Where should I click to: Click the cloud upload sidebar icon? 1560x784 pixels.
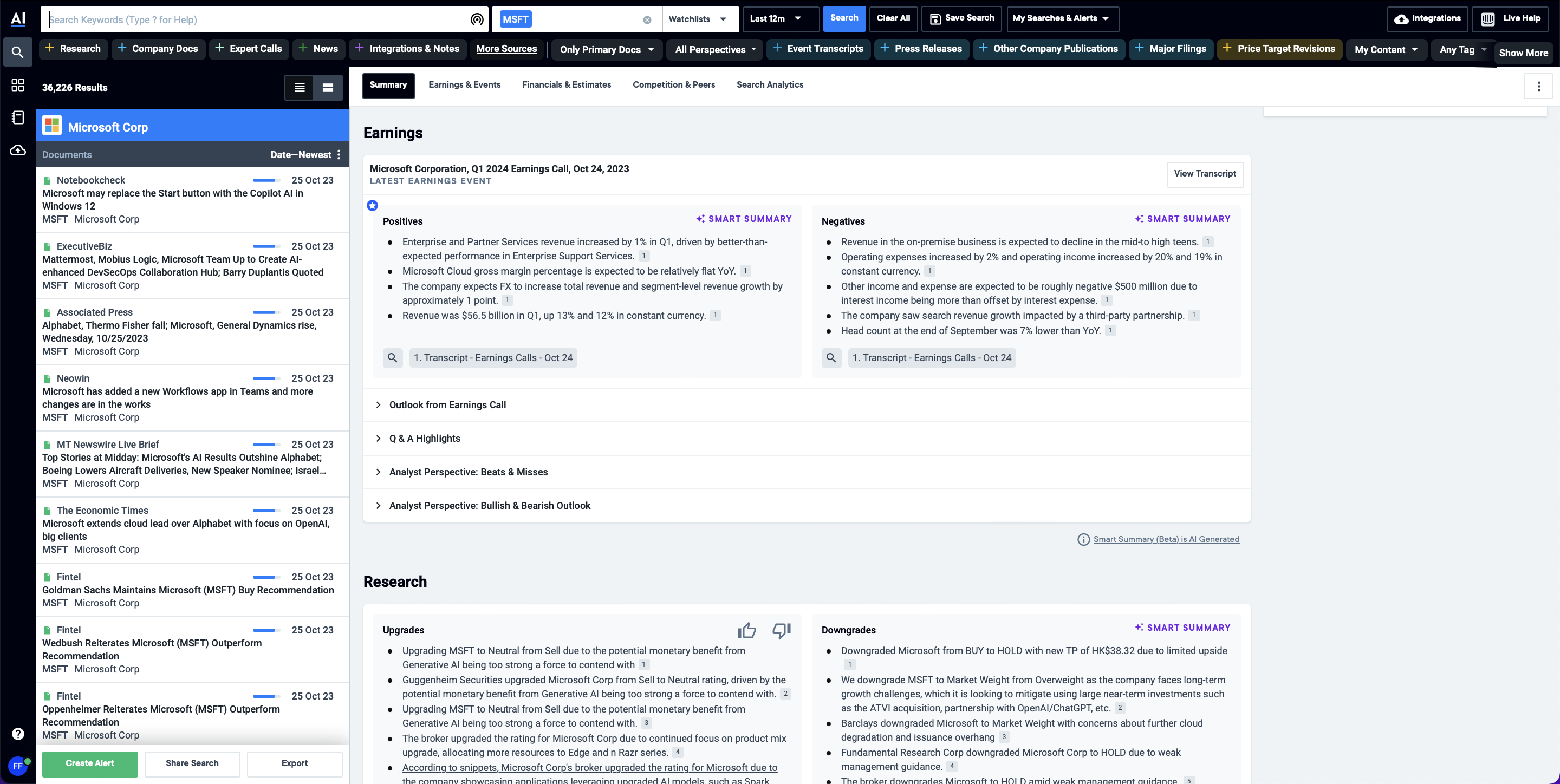[17, 150]
